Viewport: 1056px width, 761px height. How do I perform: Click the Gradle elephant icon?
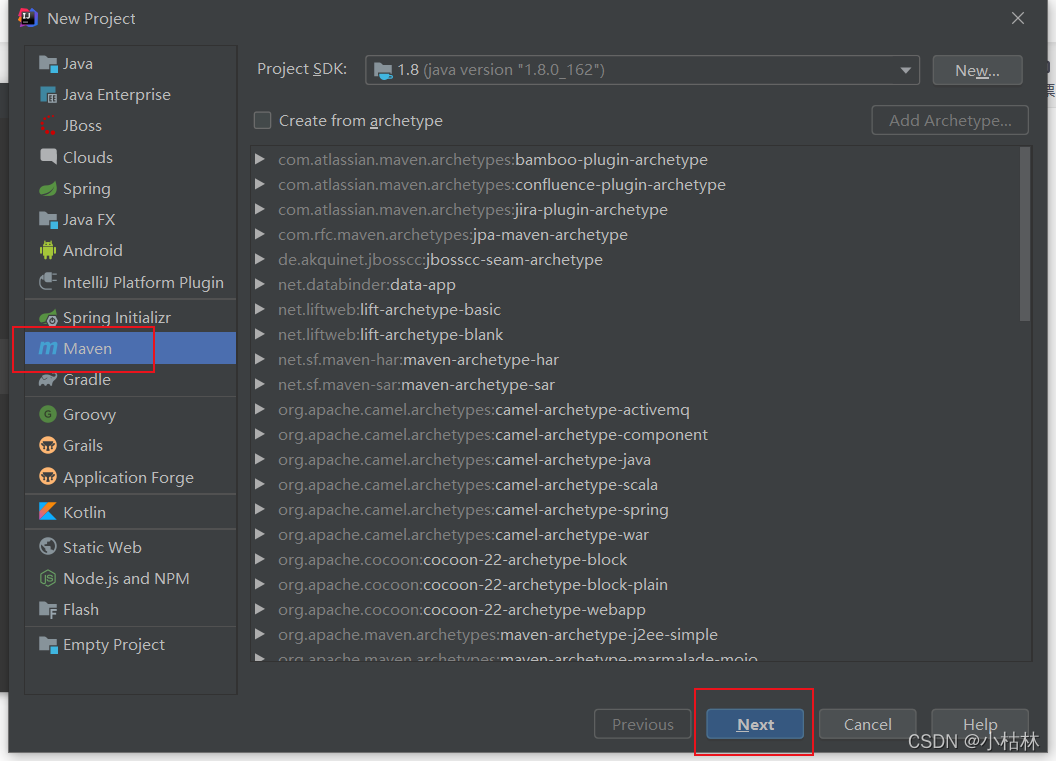coord(48,380)
